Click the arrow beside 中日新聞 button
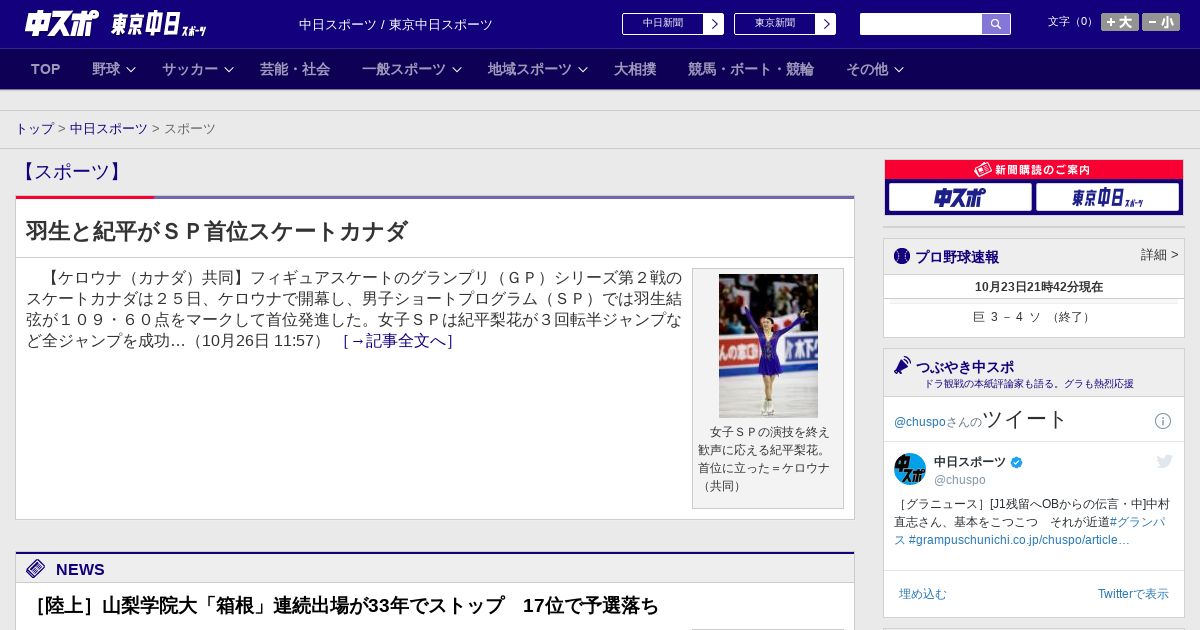The image size is (1200, 630). tap(714, 24)
